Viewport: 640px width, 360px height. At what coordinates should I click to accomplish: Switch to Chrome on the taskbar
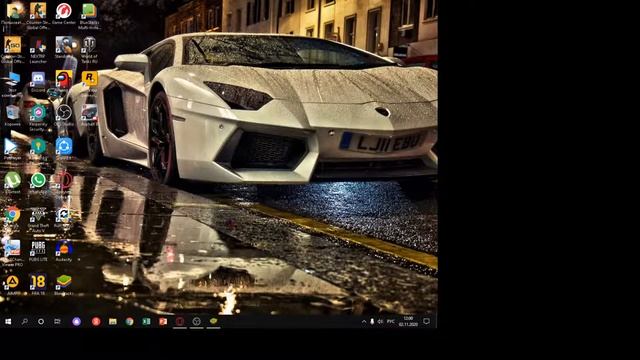(129, 322)
